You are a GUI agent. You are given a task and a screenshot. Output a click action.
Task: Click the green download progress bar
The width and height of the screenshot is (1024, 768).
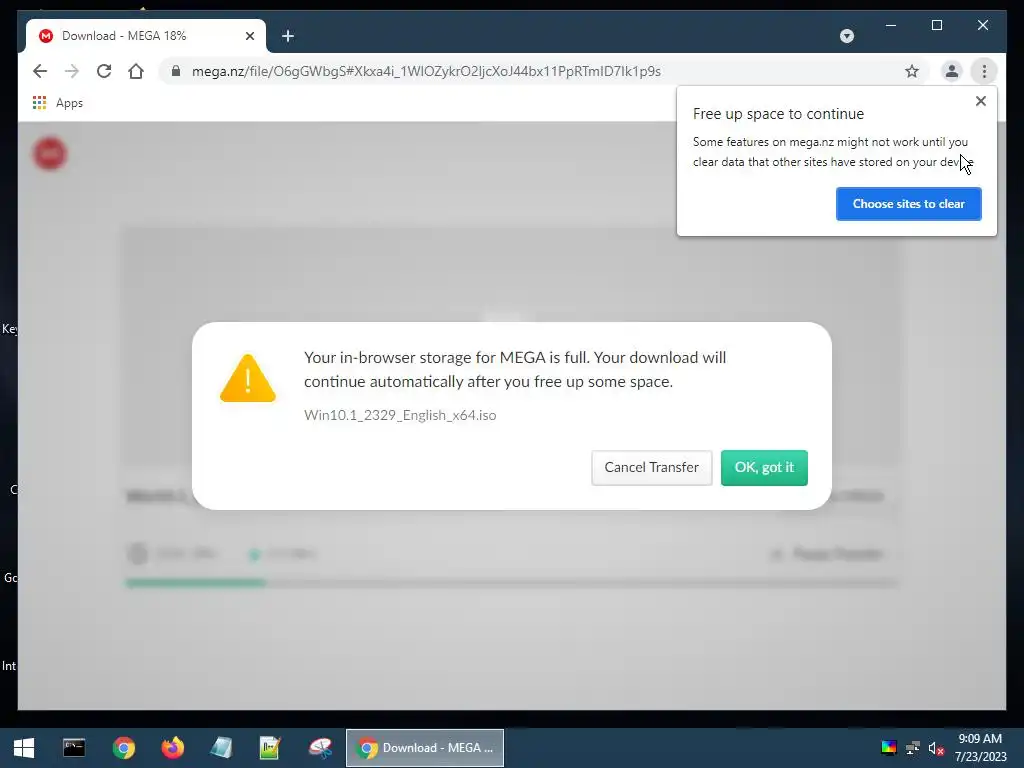[196, 583]
